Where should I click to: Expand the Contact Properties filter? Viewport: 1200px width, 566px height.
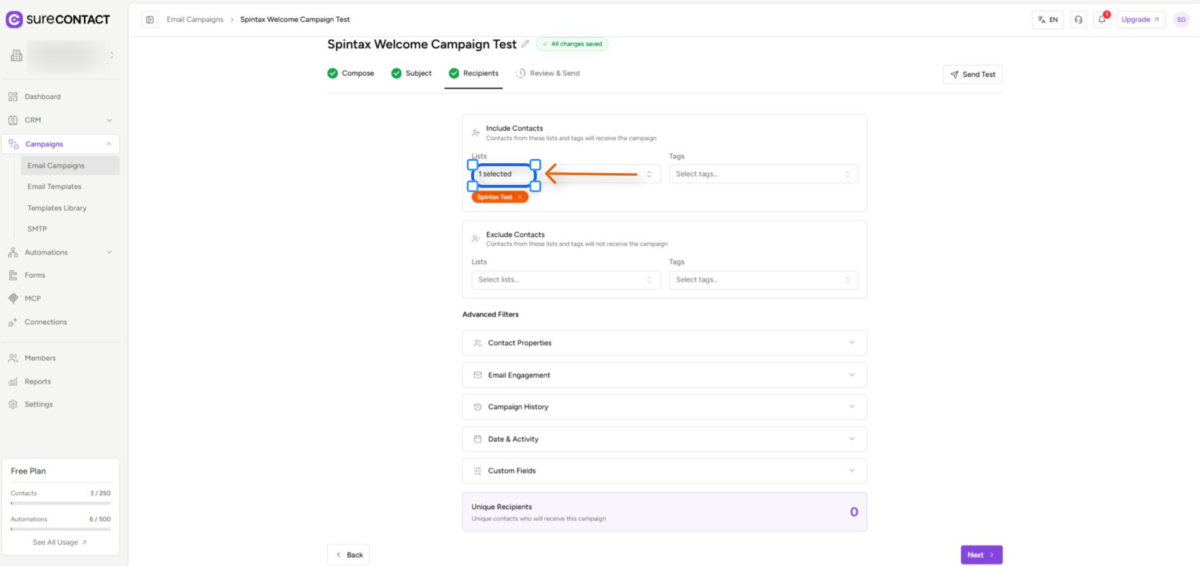pos(664,343)
